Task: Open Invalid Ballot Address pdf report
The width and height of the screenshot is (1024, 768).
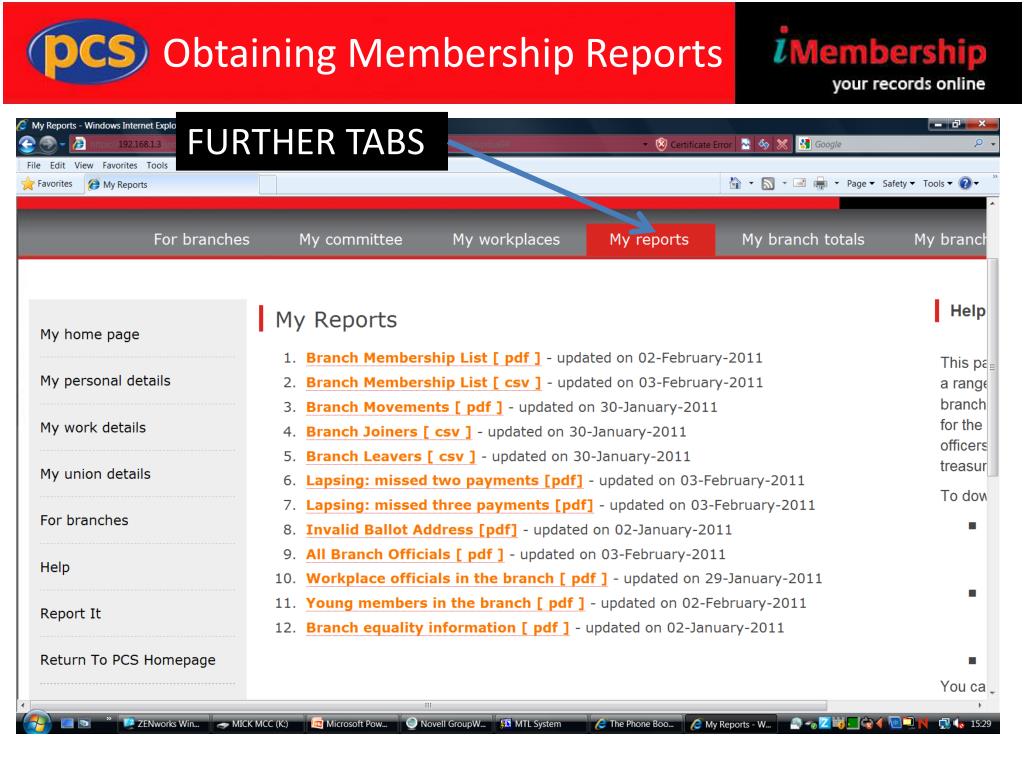Action: tap(411, 530)
